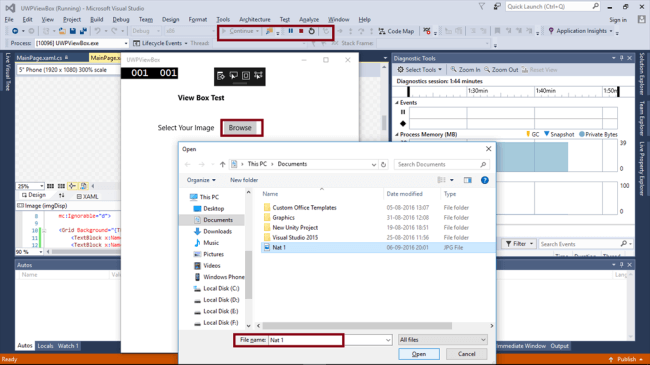Viewport: 650px width, 365px height.
Task: Restart debugging session icon
Action: 312,31
